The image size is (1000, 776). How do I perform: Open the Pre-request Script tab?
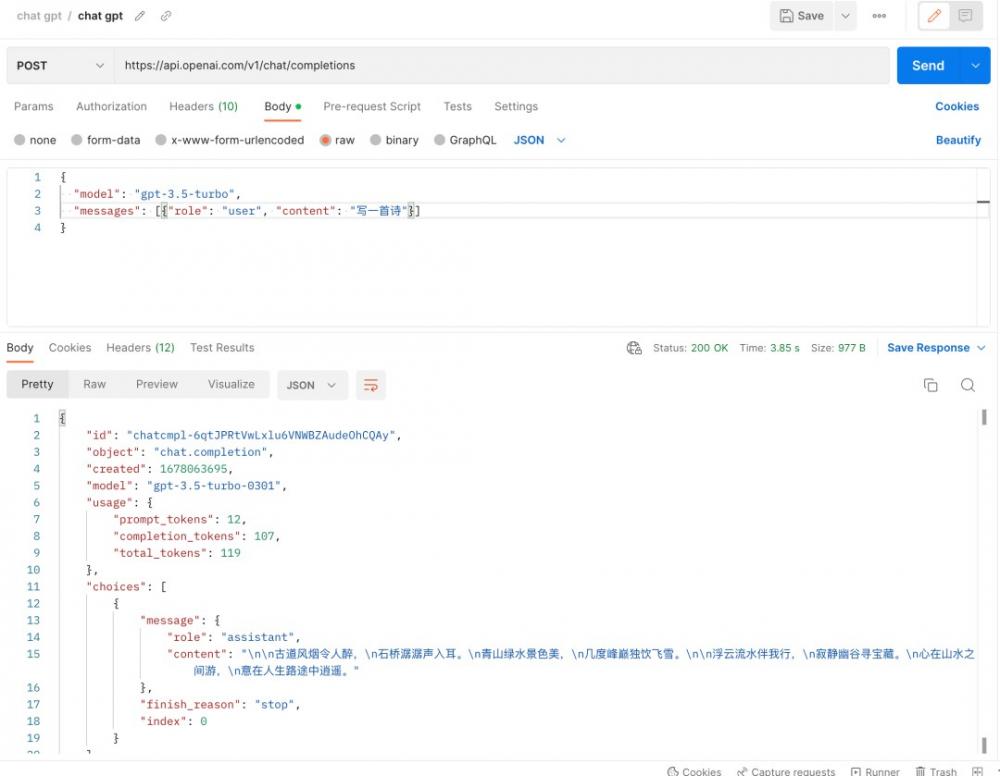(372, 106)
